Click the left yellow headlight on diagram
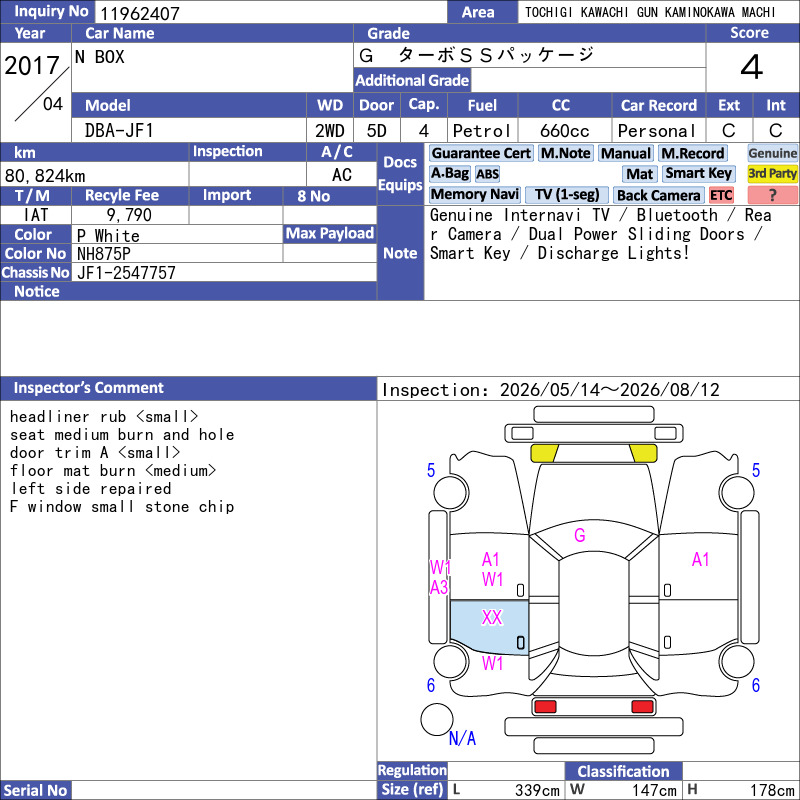800x800 pixels. [x=544, y=453]
